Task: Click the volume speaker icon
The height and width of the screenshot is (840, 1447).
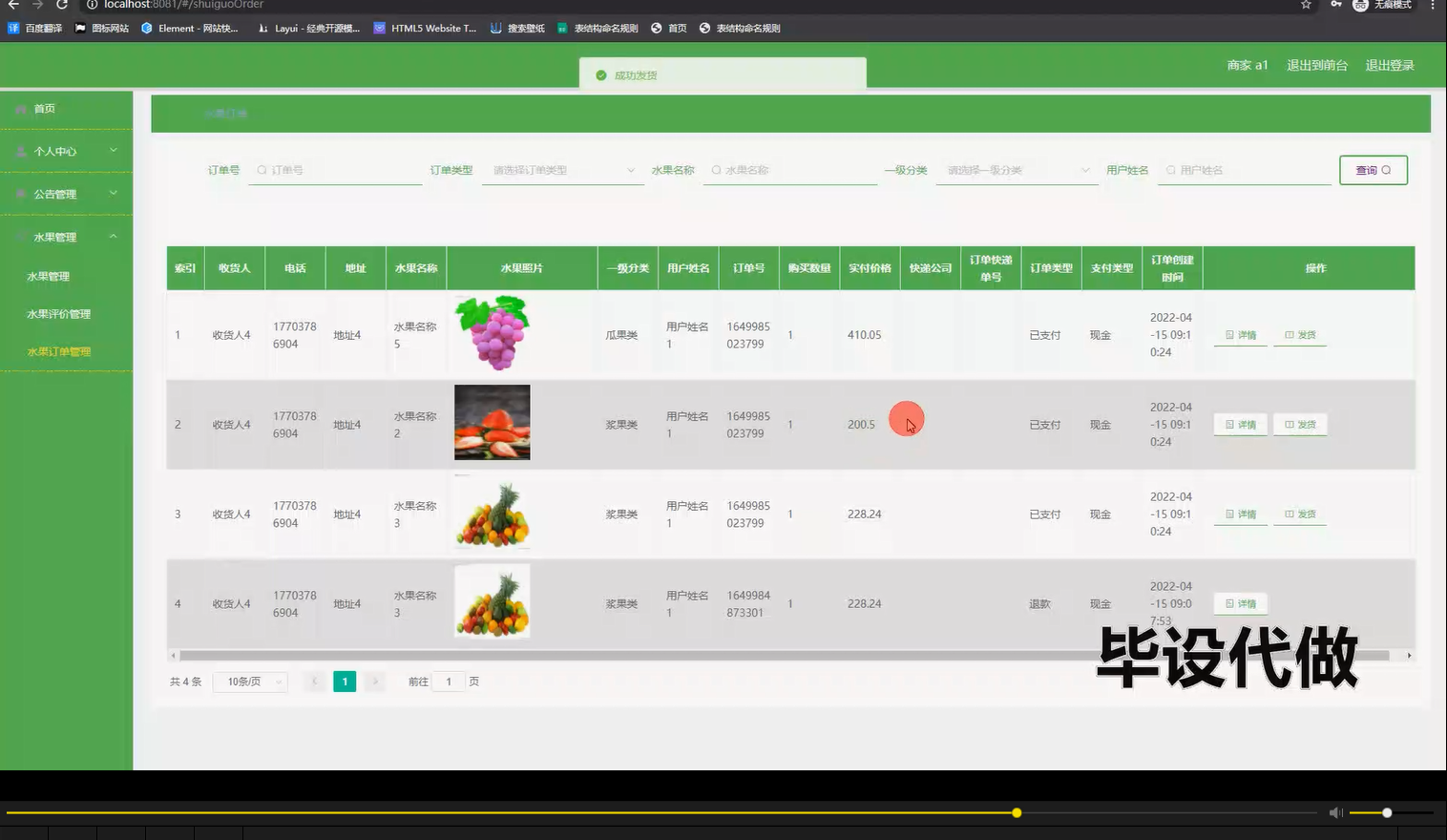Action: 1335,812
